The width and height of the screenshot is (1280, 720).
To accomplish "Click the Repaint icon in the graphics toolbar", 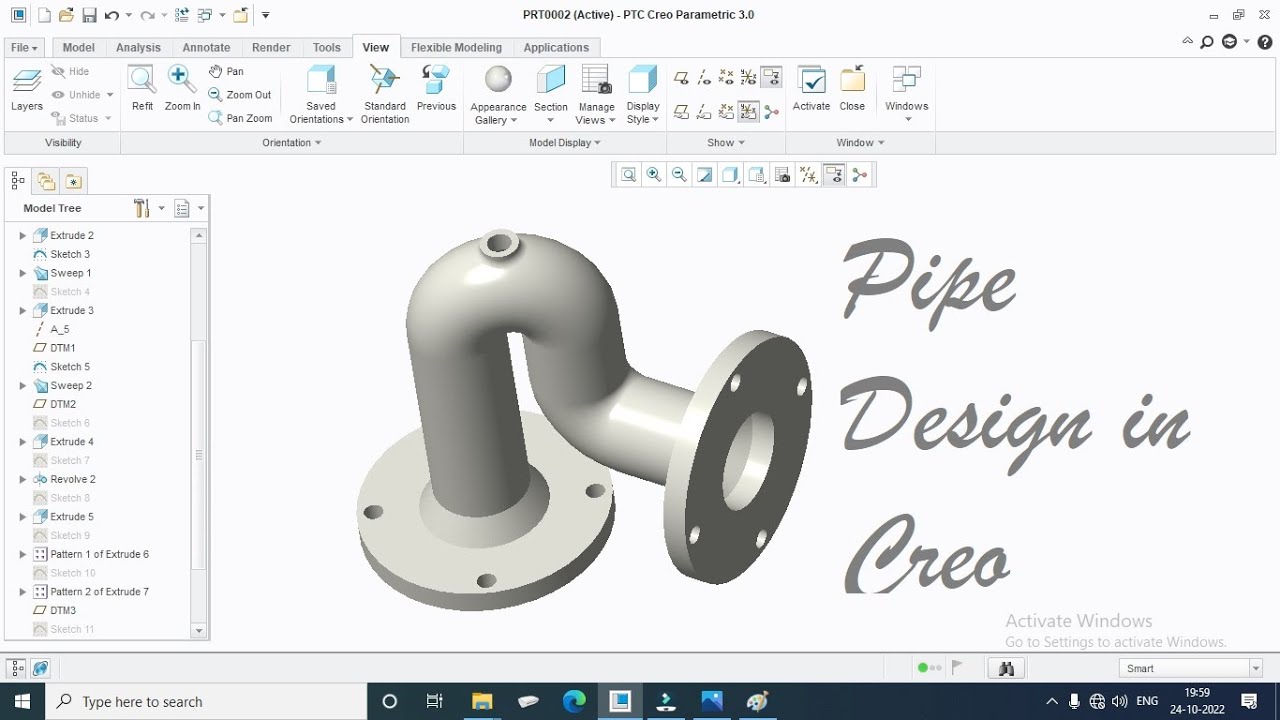I will 705,175.
